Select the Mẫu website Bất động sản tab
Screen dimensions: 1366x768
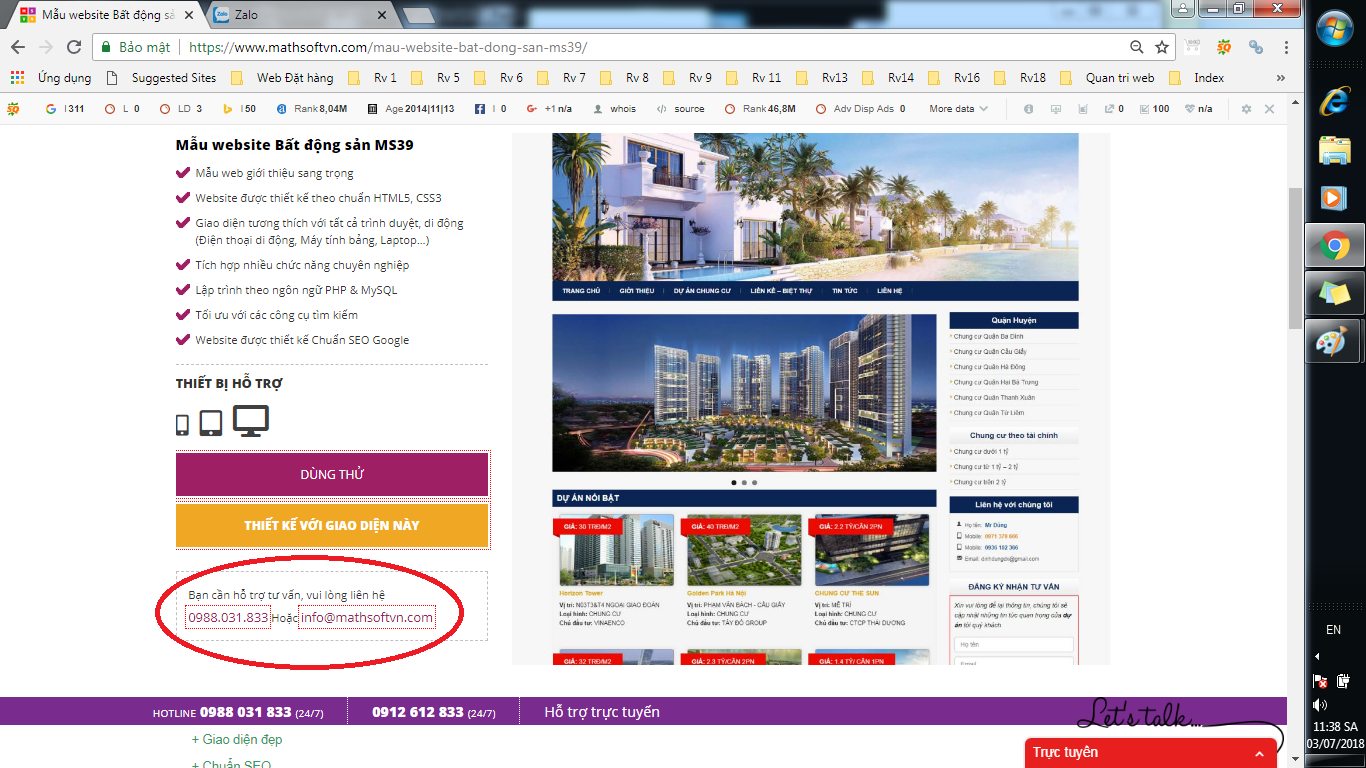(x=105, y=15)
